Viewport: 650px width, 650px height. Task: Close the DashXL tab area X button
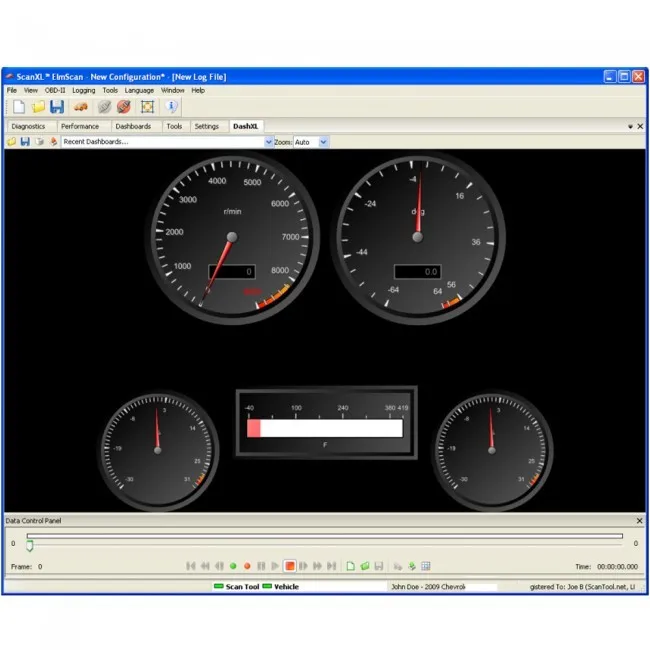[x=640, y=126]
